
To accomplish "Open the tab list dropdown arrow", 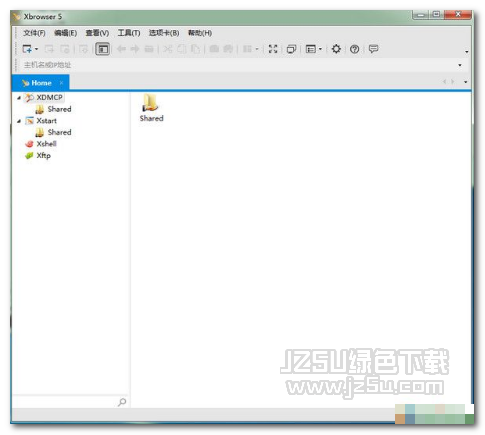I will click(x=466, y=82).
